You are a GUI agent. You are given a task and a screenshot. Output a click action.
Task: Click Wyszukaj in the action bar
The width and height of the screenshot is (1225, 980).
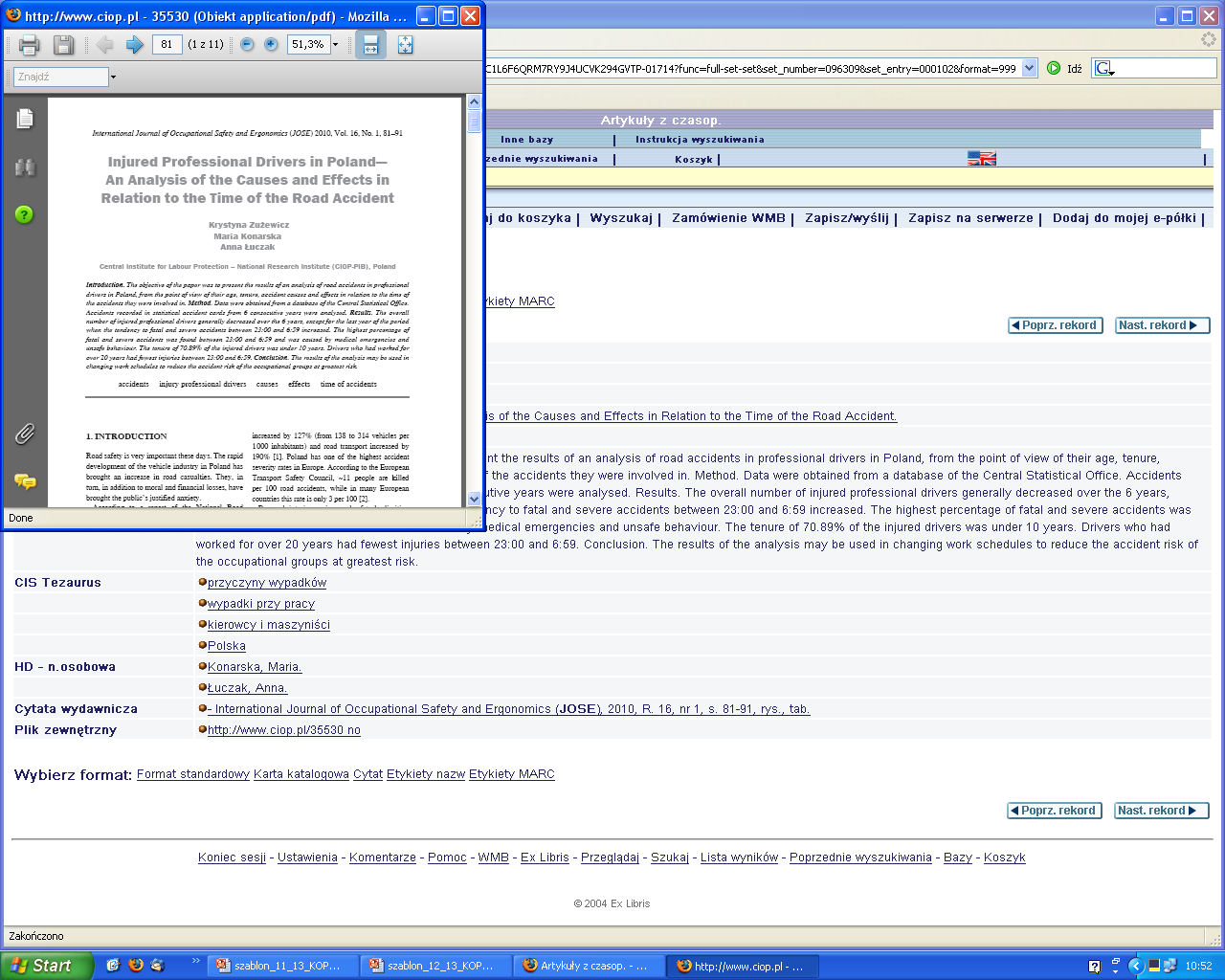621,218
